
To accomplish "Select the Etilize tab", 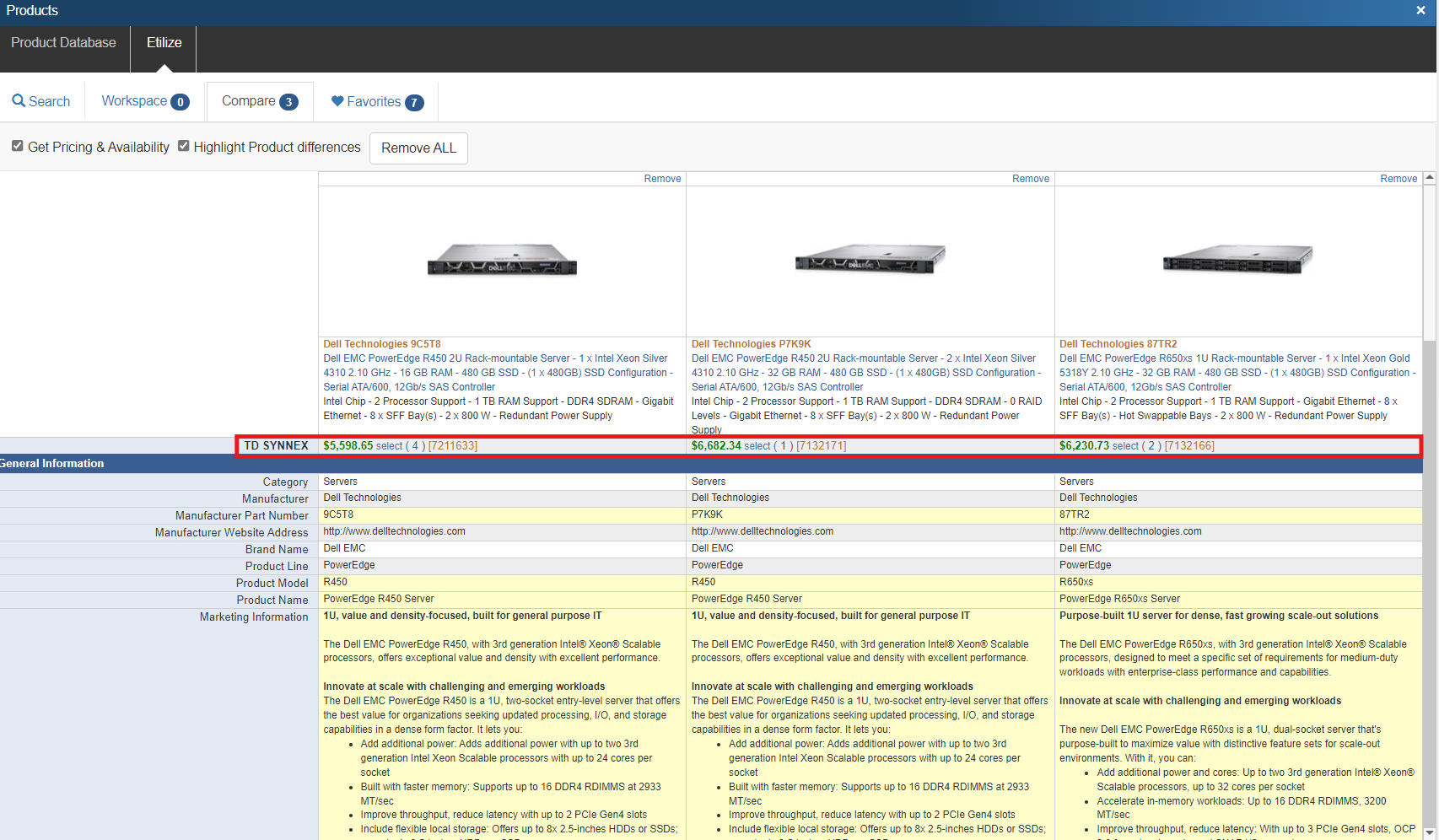I will [164, 43].
